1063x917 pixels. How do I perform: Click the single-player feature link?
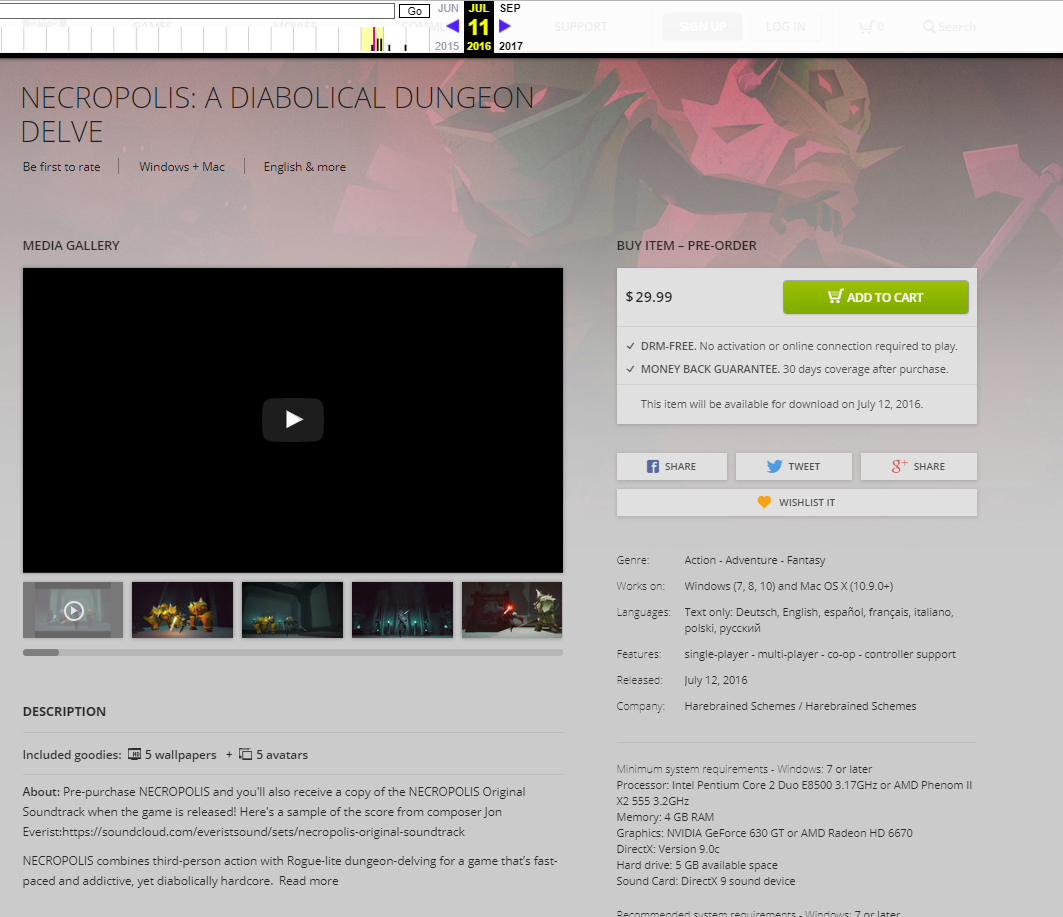coord(716,654)
